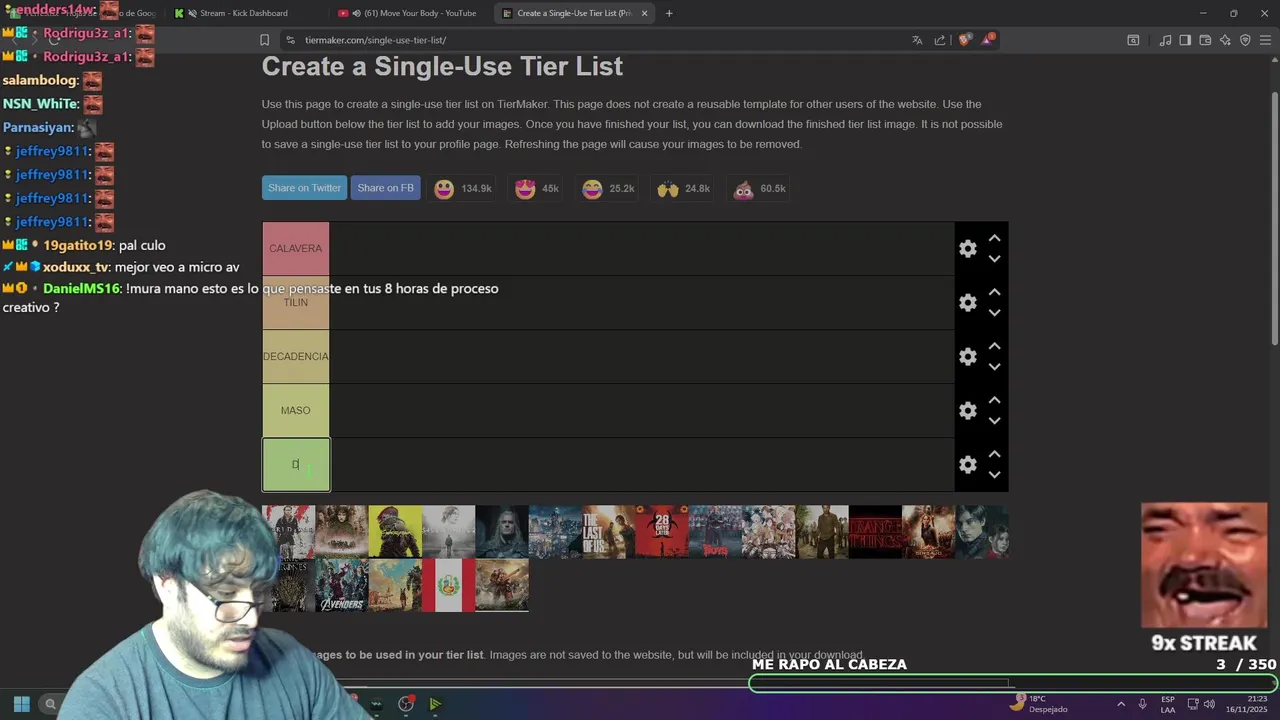Select Stranger Things thumbnail
The width and height of the screenshot is (1280, 720).
click(875, 532)
